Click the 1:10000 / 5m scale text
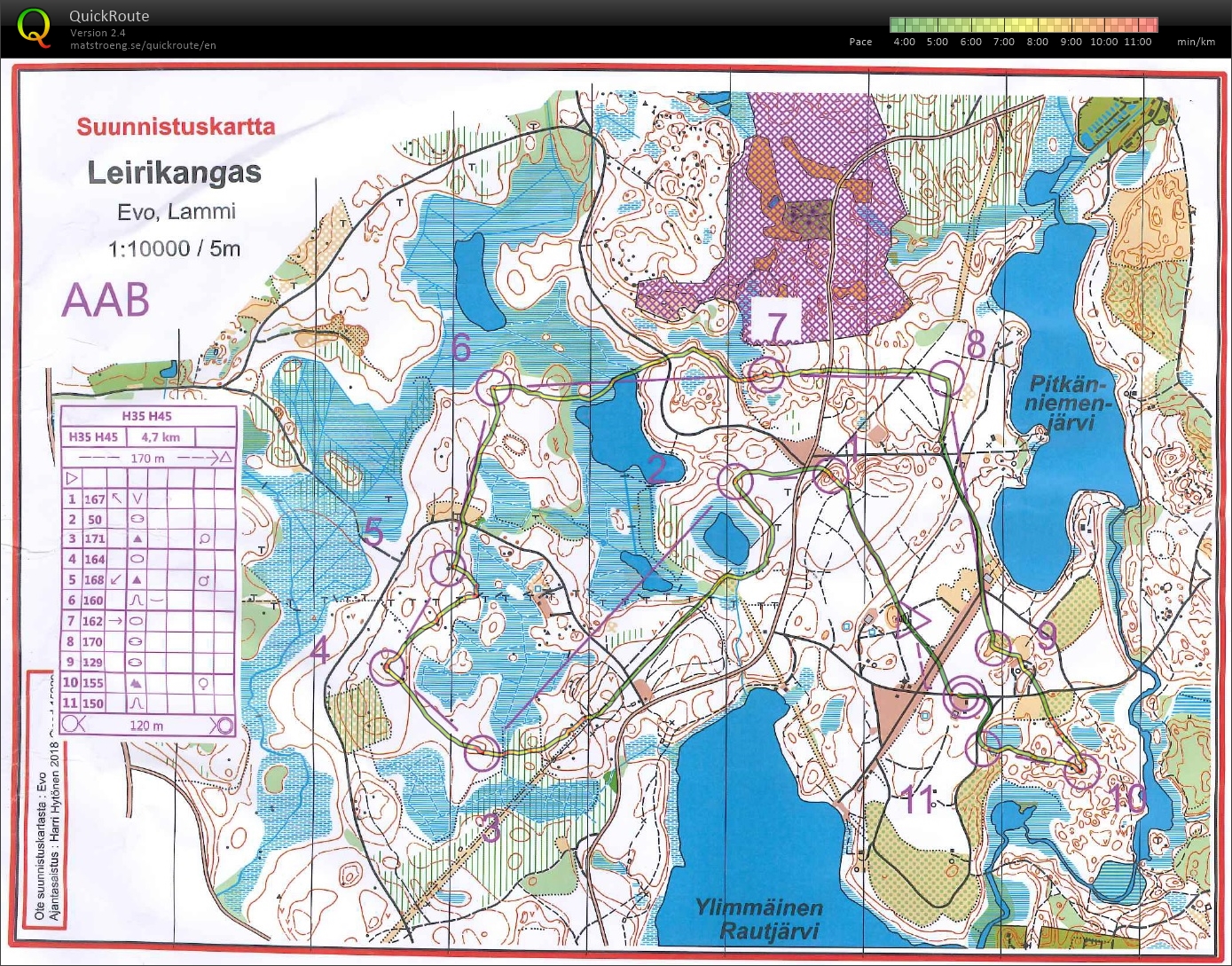This screenshot has height=966, width=1232. [x=174, y=248]
